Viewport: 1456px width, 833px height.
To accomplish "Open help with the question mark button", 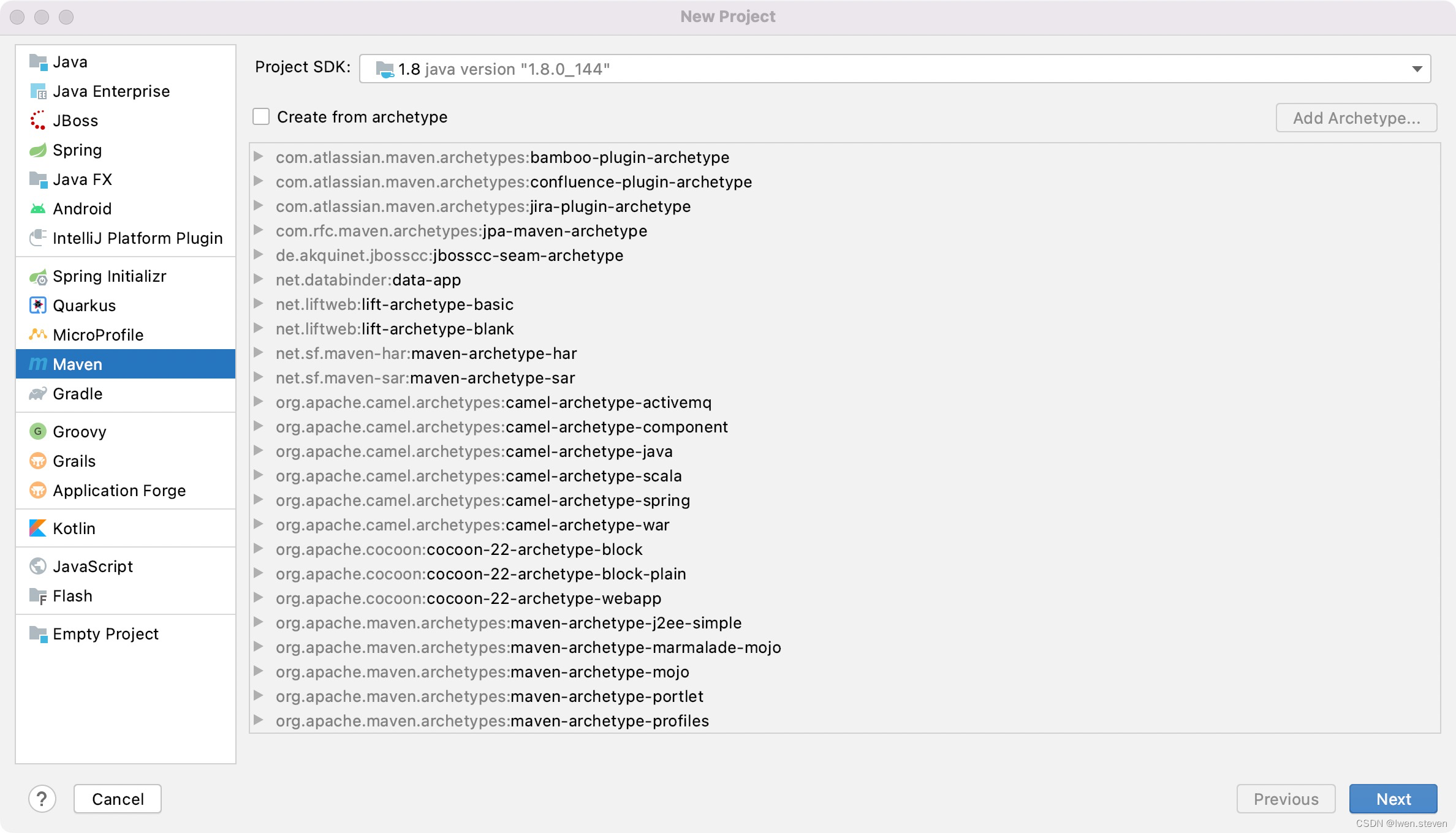I will pos(42,799).
